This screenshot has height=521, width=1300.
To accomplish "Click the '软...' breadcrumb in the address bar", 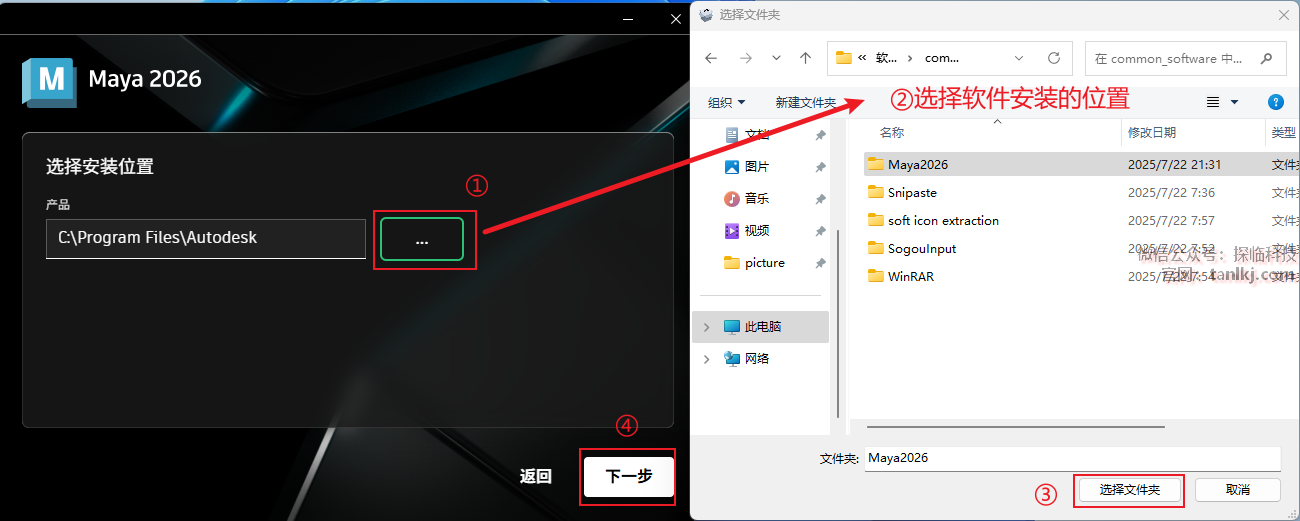I will 886,58.
